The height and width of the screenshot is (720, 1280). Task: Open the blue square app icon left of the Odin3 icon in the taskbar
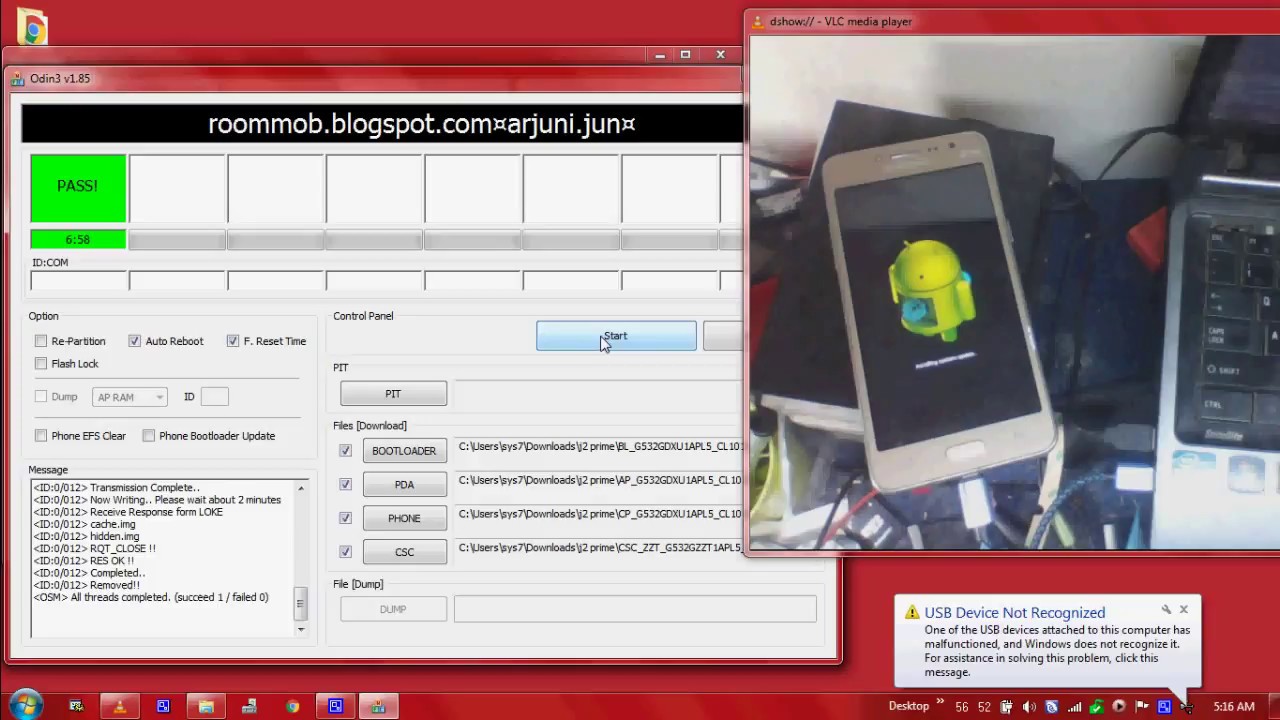click(x=336, y=706)
